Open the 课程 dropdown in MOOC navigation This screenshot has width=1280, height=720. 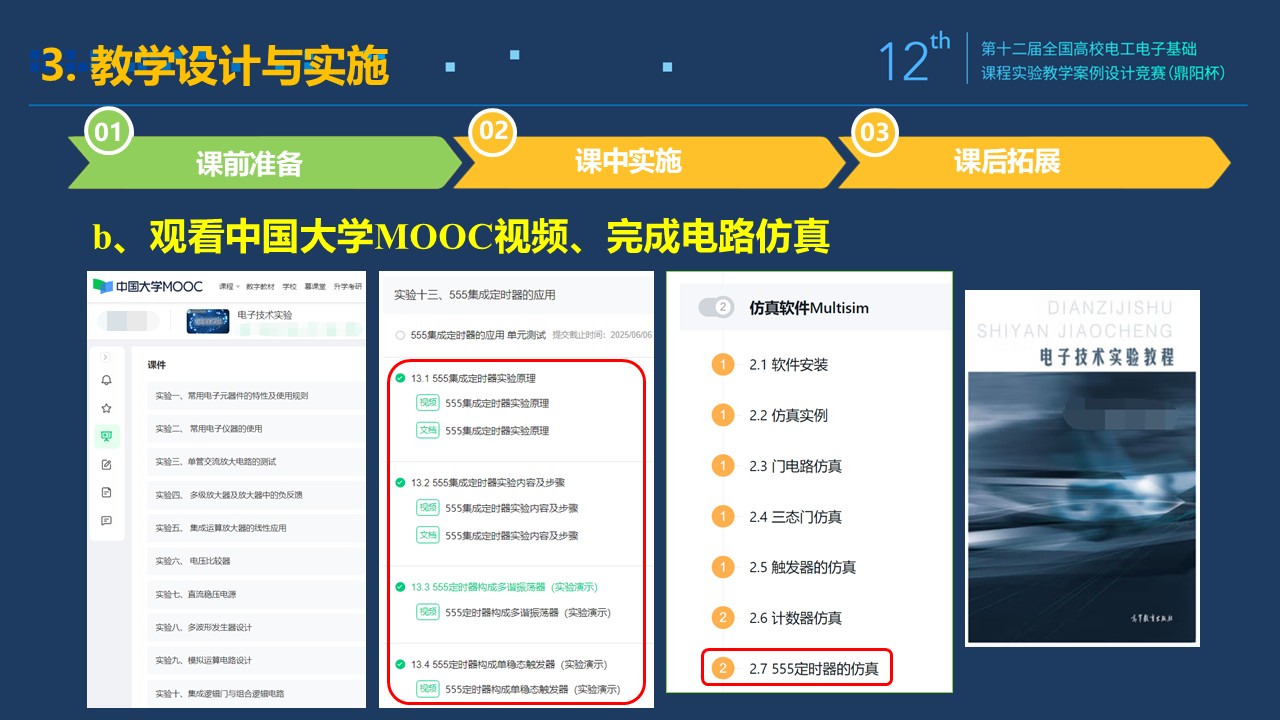(x=229, y=286)
